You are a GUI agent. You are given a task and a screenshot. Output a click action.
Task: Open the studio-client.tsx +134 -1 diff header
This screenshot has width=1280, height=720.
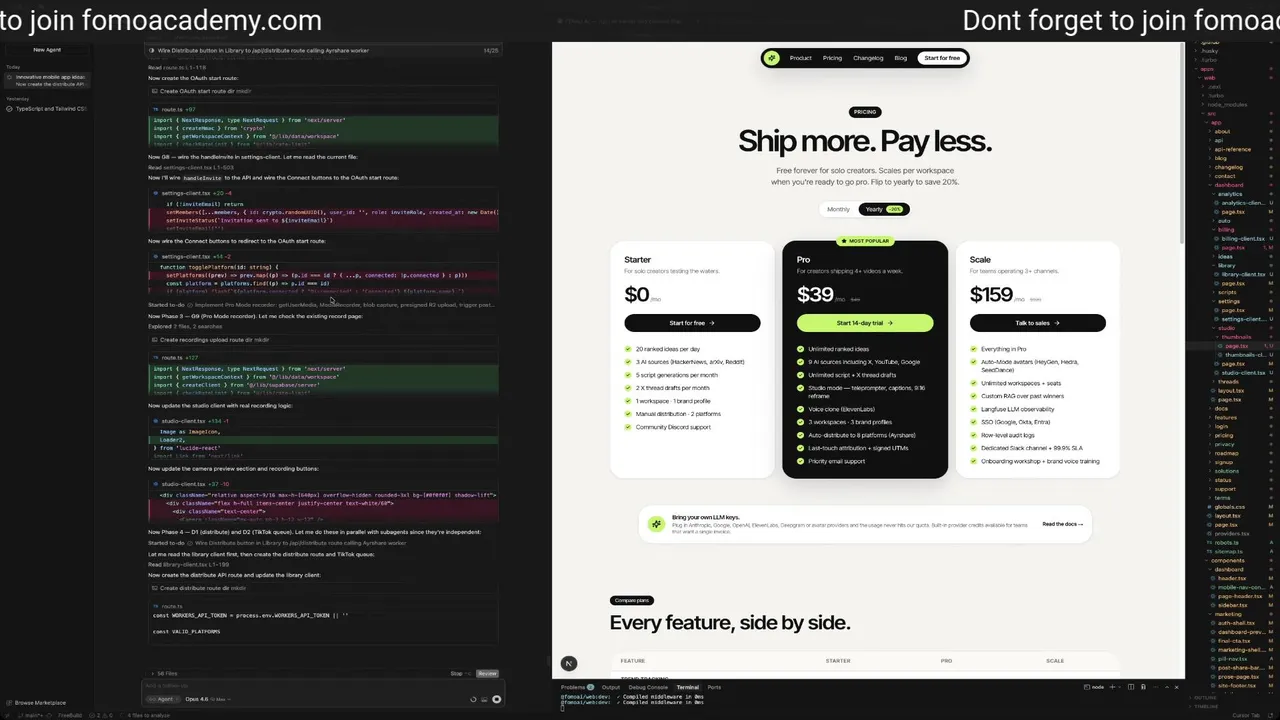click(x=325, y=421)
